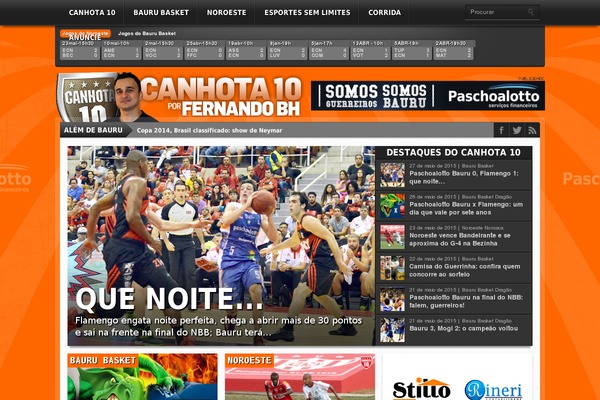Select the 5jan-17h ECN vs COM score
Image resolution: width=600 pixels, height=400 pixels.
(328, 50)
